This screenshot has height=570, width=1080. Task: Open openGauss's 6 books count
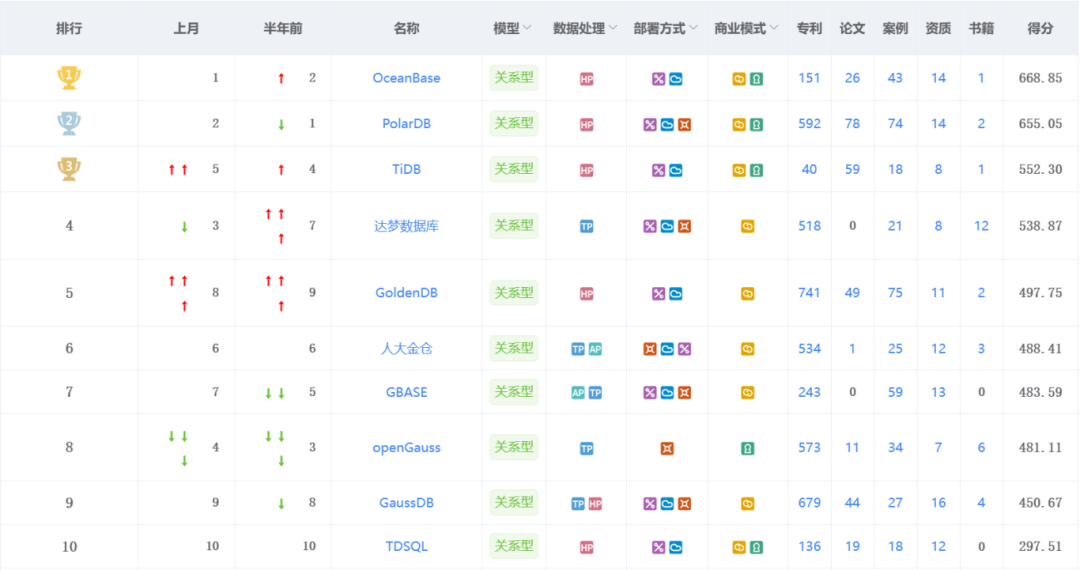[982, 447]
